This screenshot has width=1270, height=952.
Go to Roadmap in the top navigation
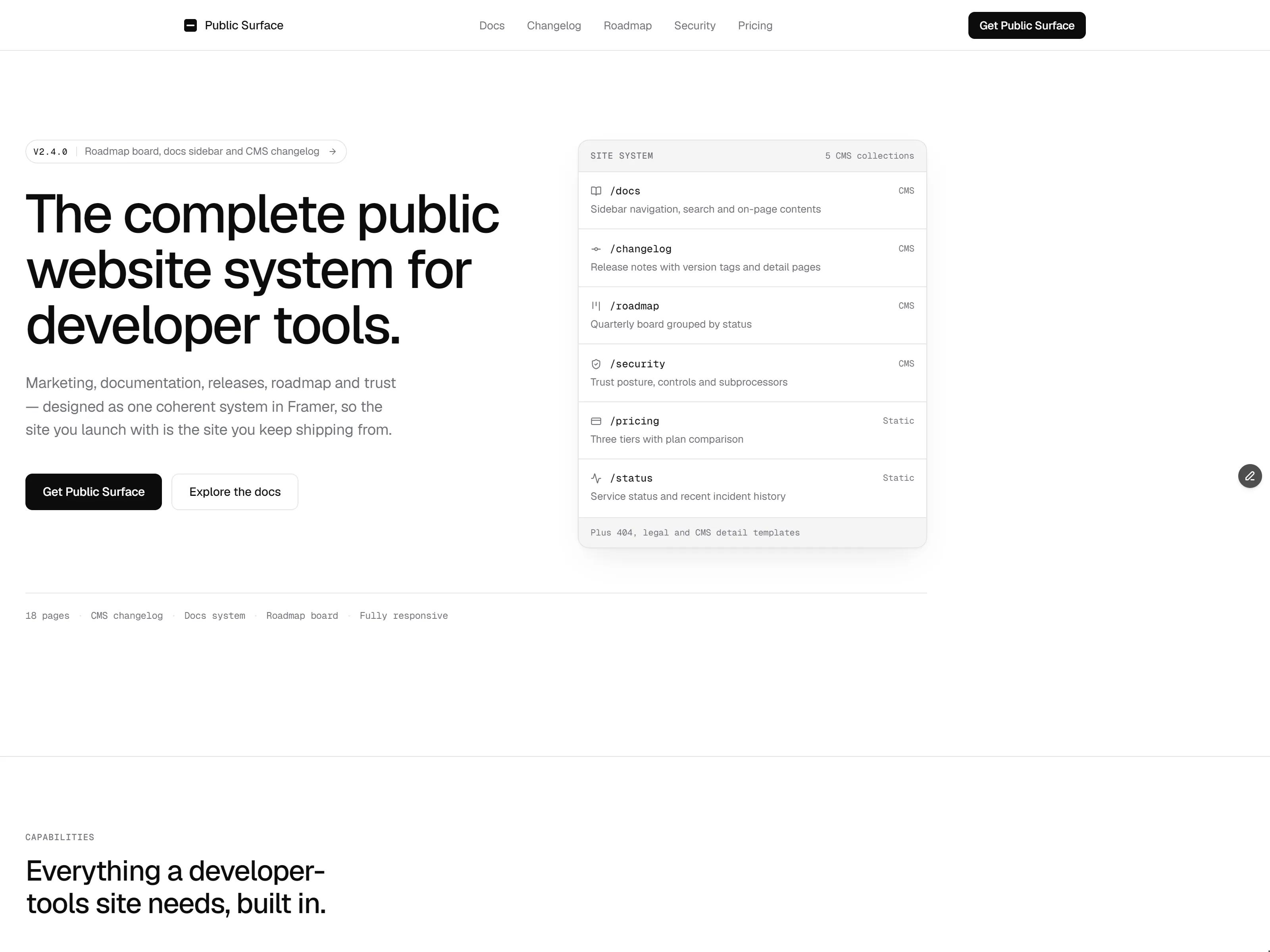tap(627, 26)
